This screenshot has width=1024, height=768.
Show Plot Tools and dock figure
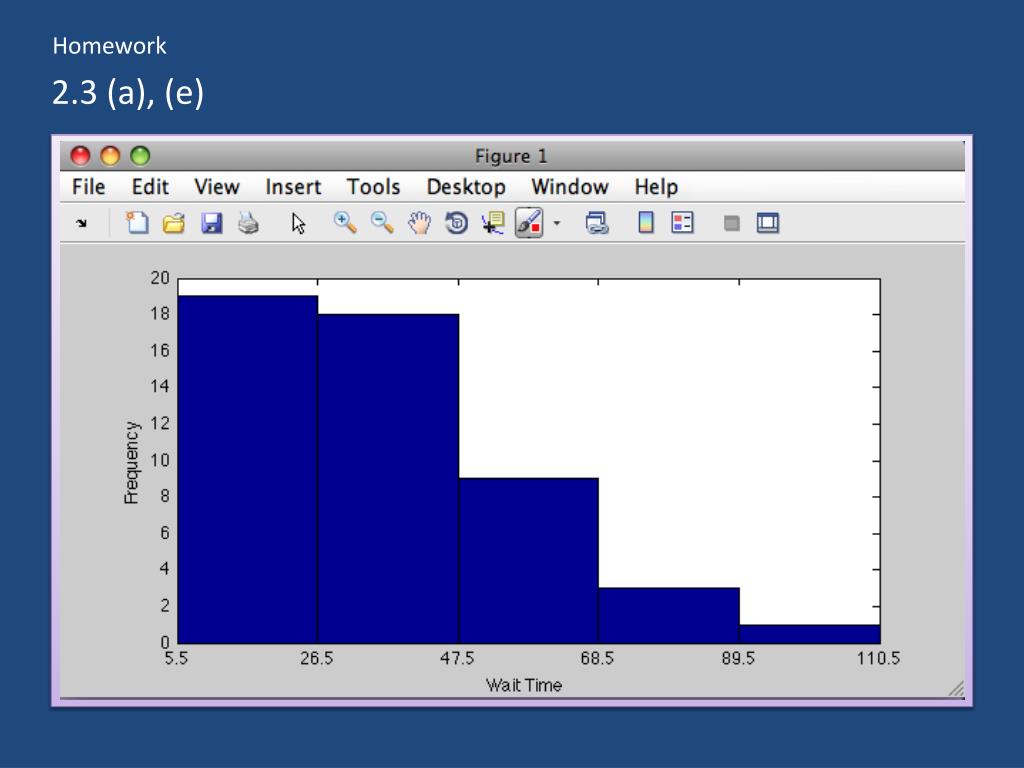[x=768, y=223]
